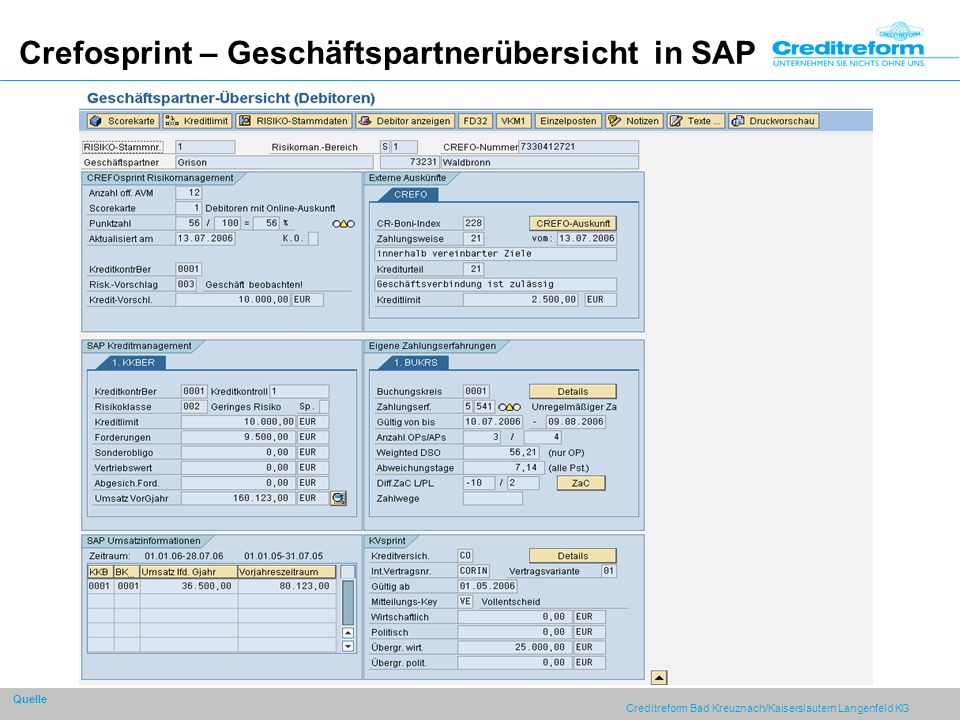Click the Gültig von date 10.07.2006
The width and height of the screenshot is (960, 720).
click(493, 422)
